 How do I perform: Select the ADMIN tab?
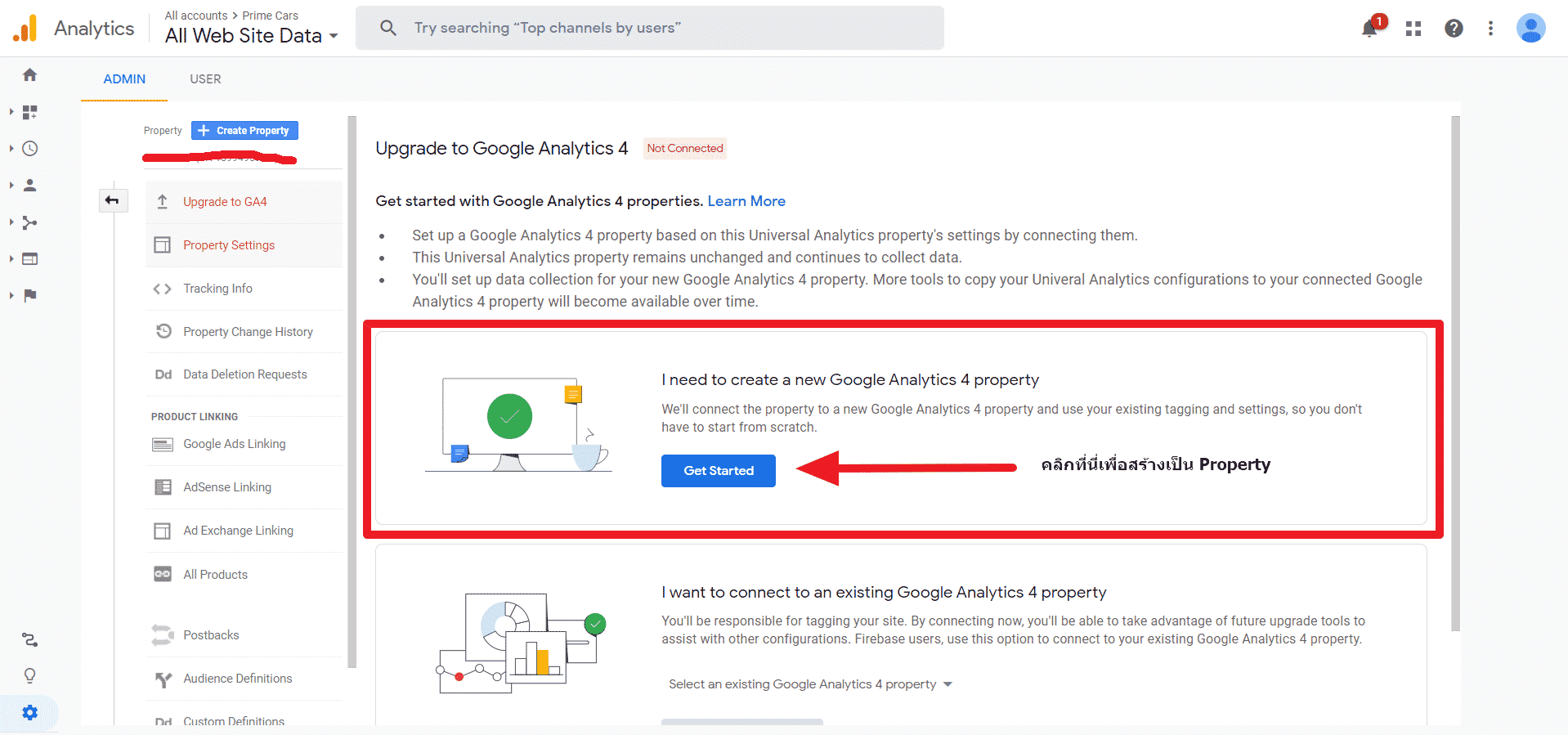(124, 79)
